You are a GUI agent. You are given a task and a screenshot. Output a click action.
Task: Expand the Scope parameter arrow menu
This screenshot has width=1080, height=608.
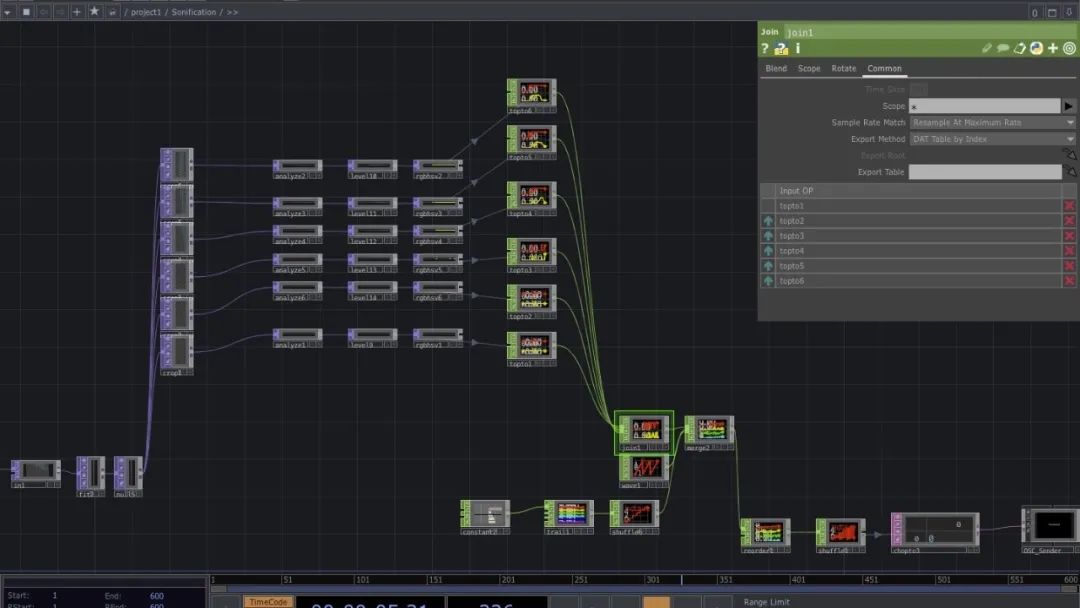click(1069, 106)
